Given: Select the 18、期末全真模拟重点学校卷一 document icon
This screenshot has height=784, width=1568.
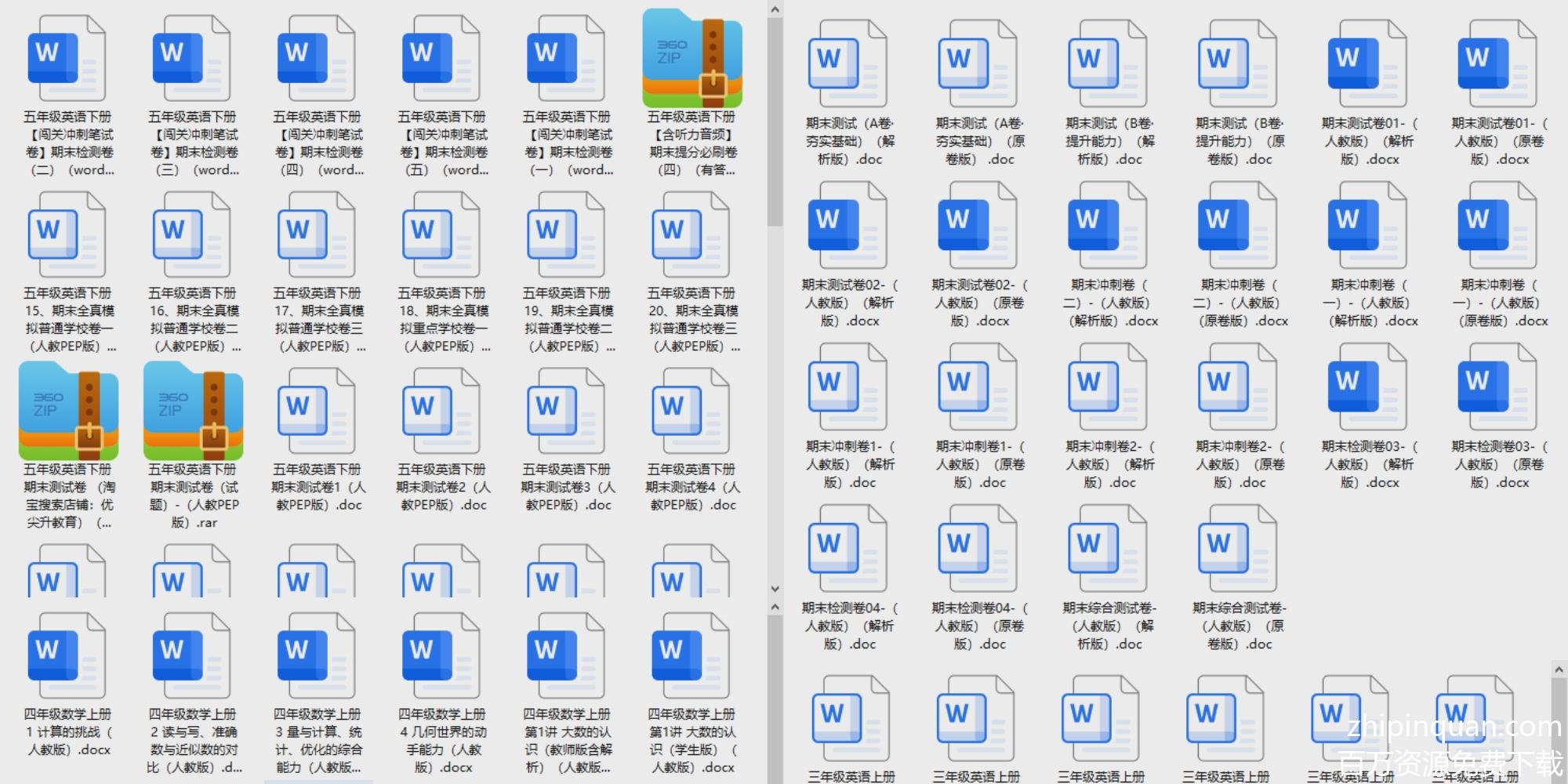Looking at the screenshot, I should click(441, 235).
